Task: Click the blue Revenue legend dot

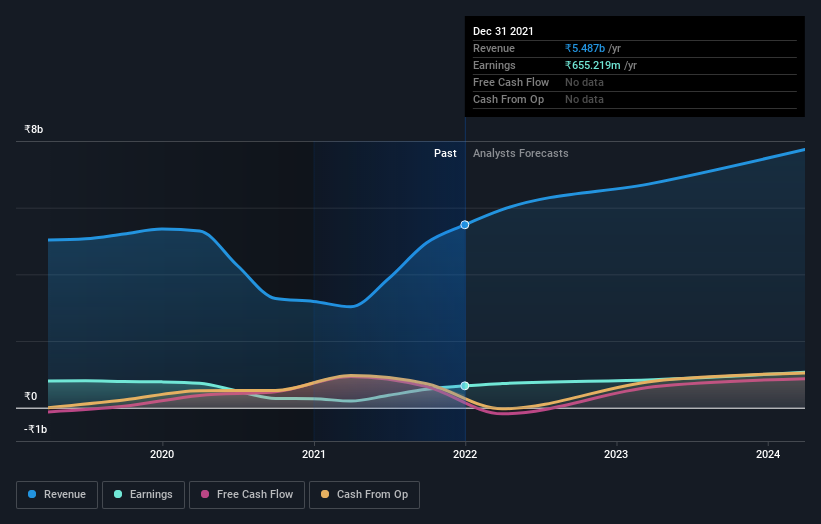Action: point(32,494)
